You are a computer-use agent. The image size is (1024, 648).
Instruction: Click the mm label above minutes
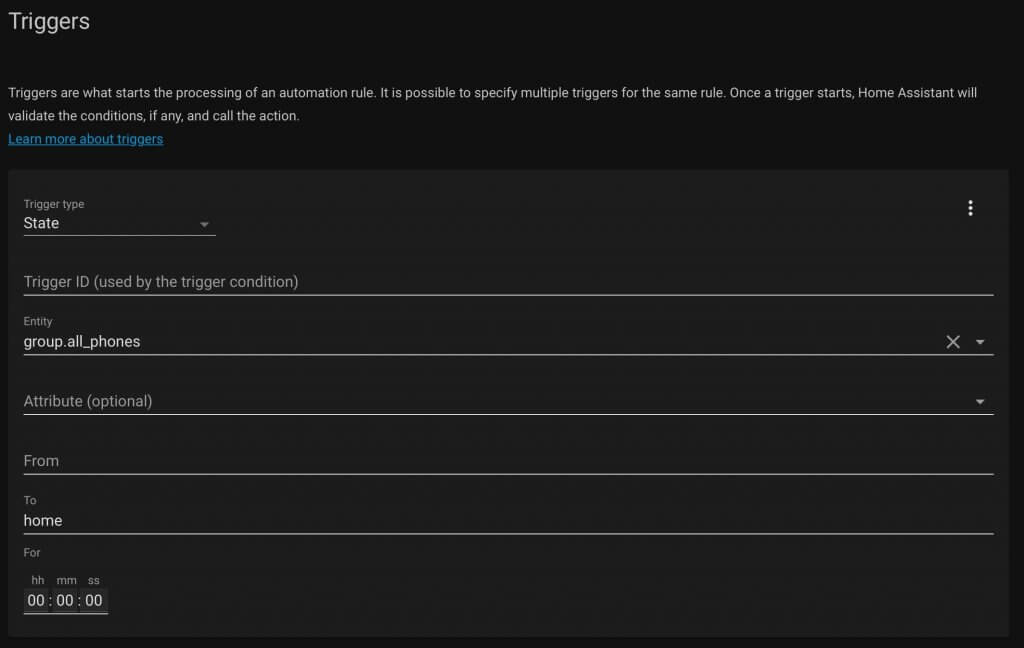tap(66, 580)
